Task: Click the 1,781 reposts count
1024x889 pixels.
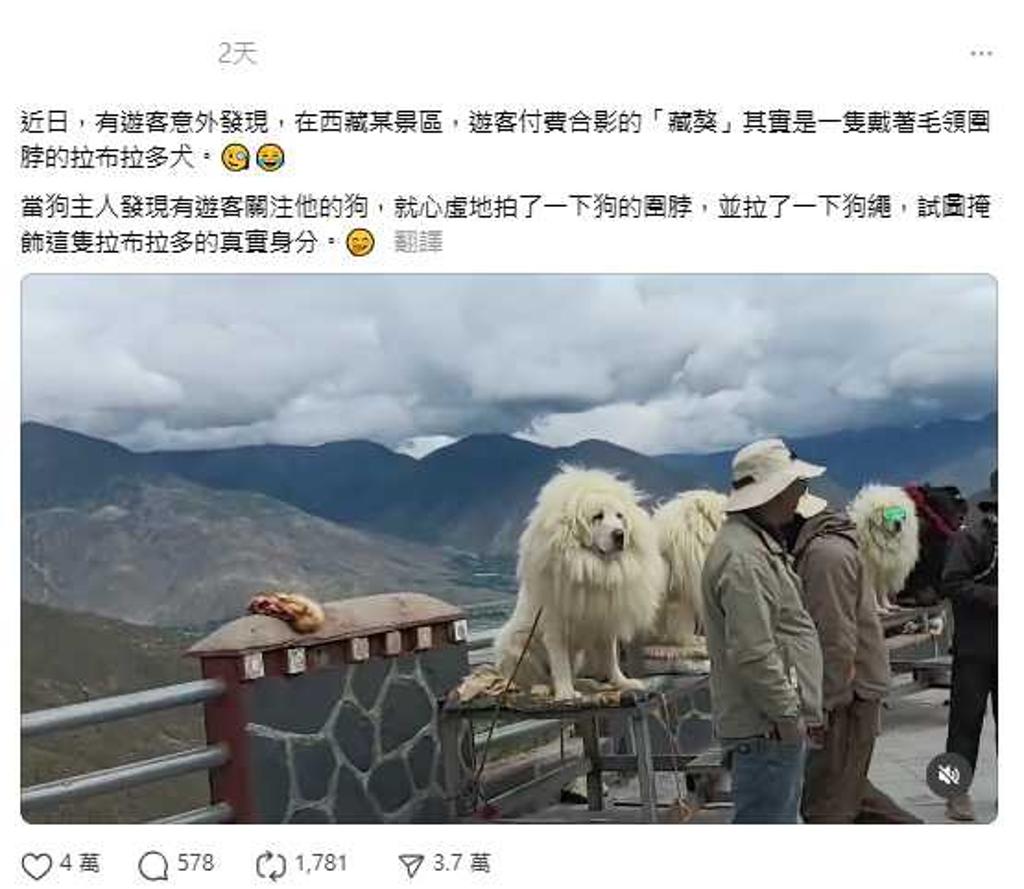Action: pos(320,864)
